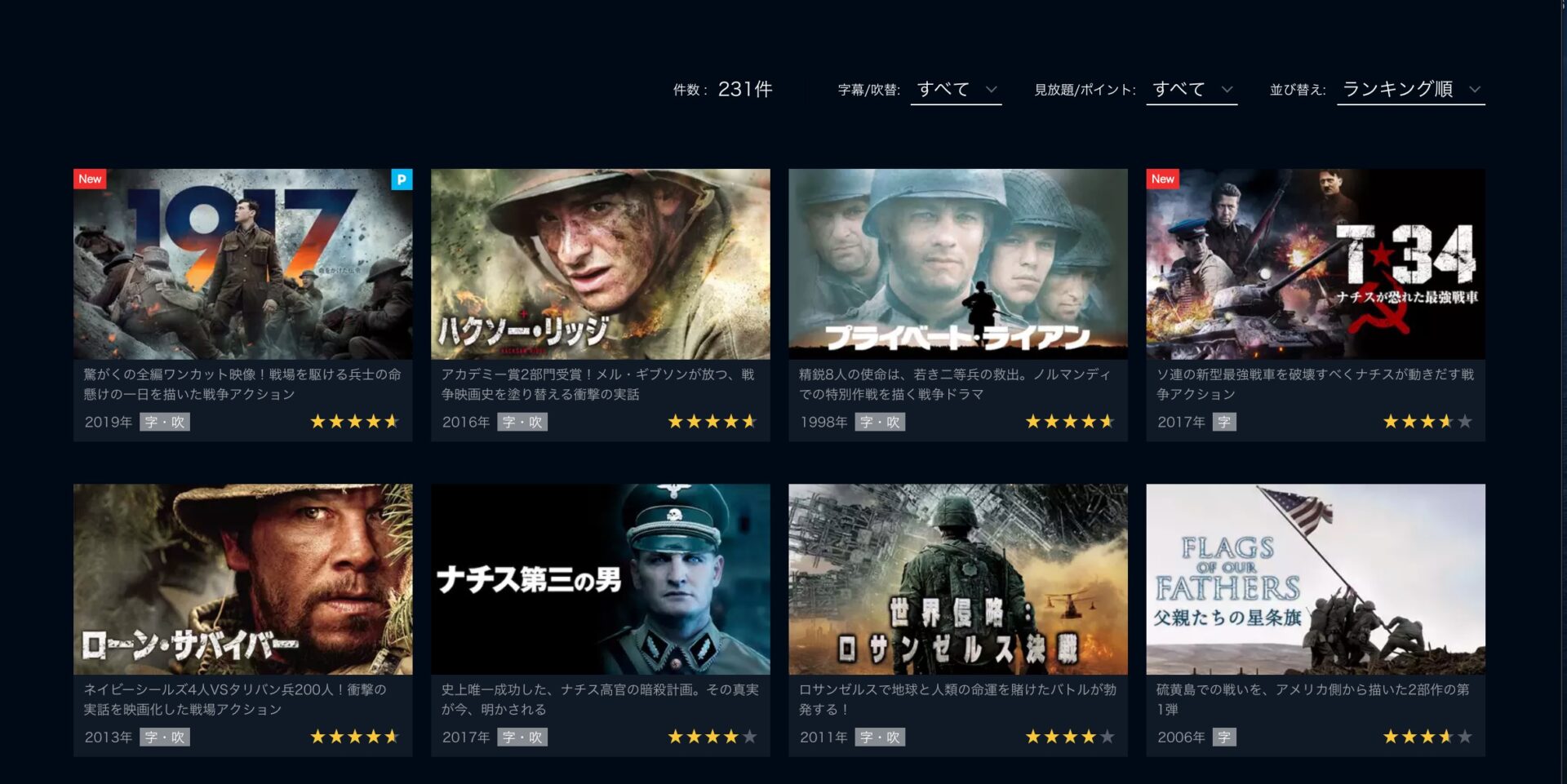Screen dimensions: 1567x784
Task: Click the star rating under ナチス第三の男
Action: tap(712, 737)
